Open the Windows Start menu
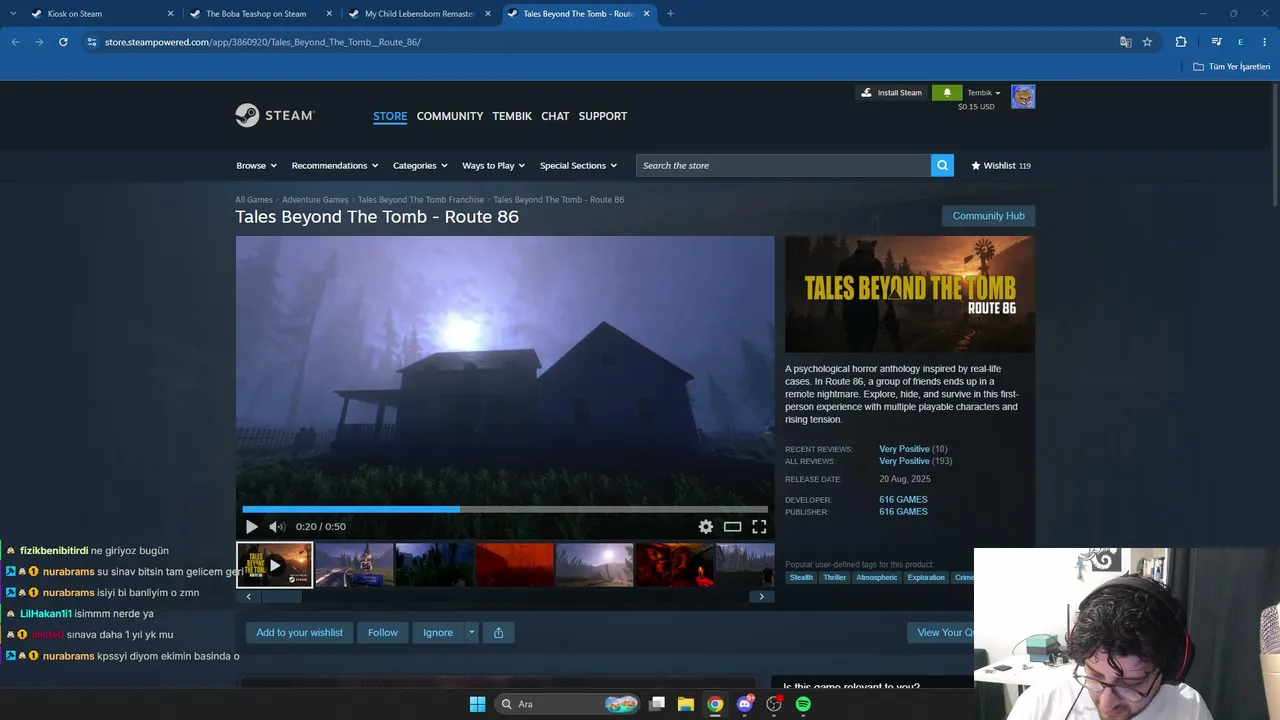This screenshot has height=720, width=1280. point(477,704)
